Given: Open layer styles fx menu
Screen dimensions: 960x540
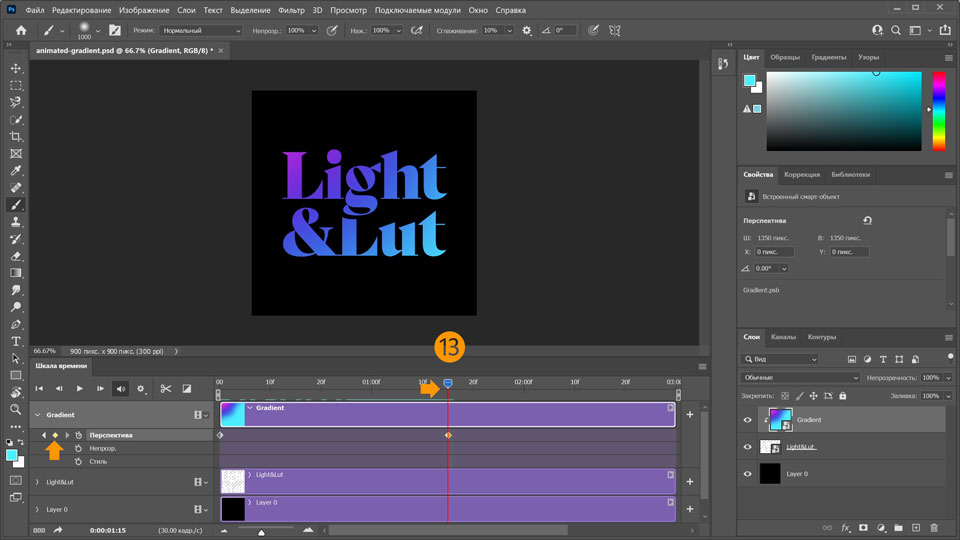Looking at the screenshot, I should coord(845,527).
